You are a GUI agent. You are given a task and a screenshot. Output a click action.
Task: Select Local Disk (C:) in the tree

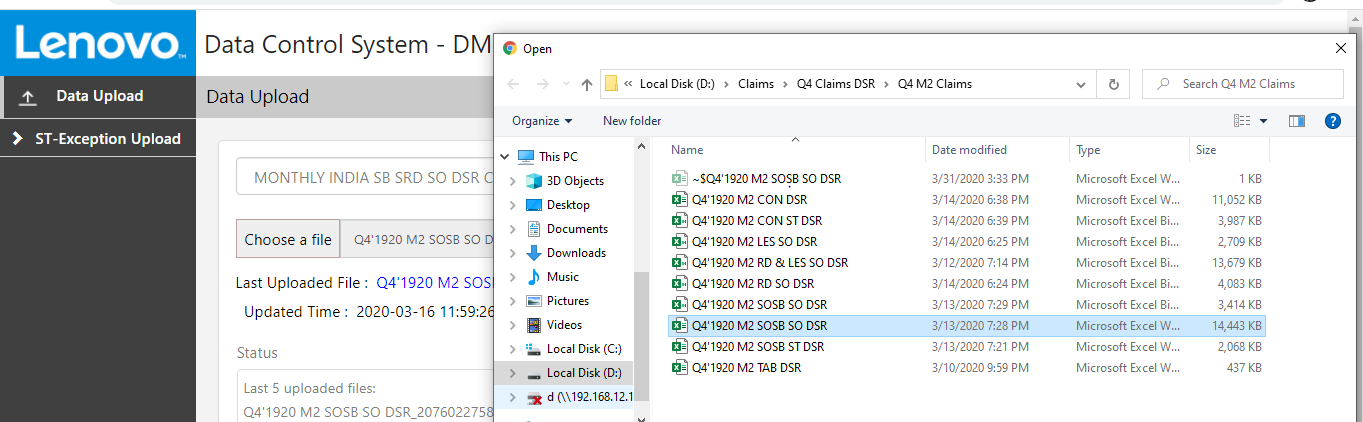click(x=583, y=349)
